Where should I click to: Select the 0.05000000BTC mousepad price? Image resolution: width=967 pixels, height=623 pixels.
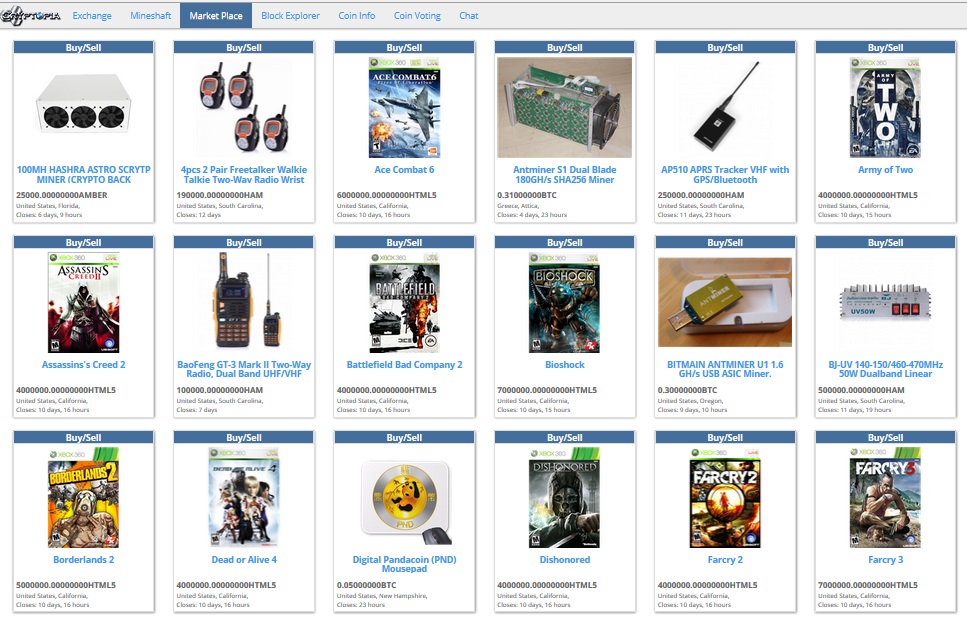366,585
